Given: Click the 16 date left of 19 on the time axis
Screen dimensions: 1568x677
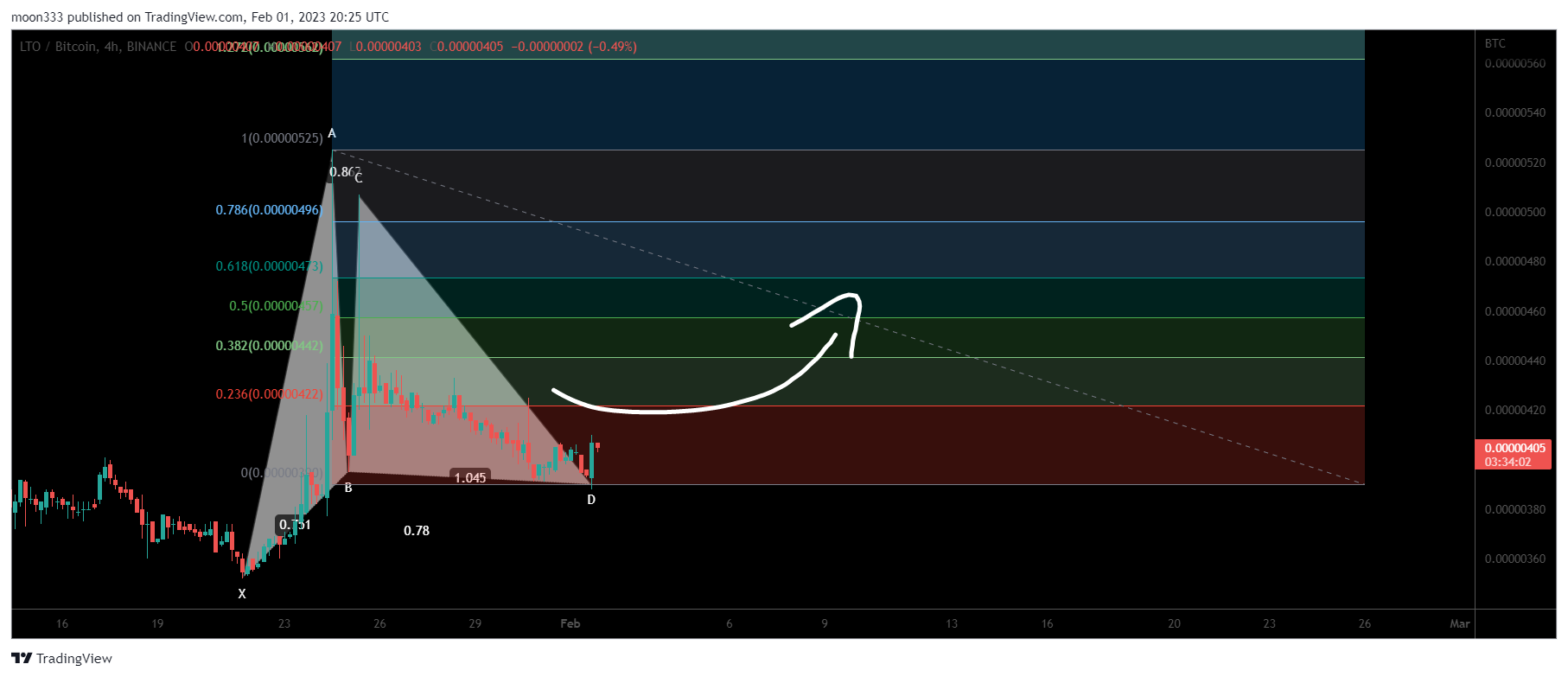Looking at the screenshot, I should pyautogui.click(x=62, y=623).
